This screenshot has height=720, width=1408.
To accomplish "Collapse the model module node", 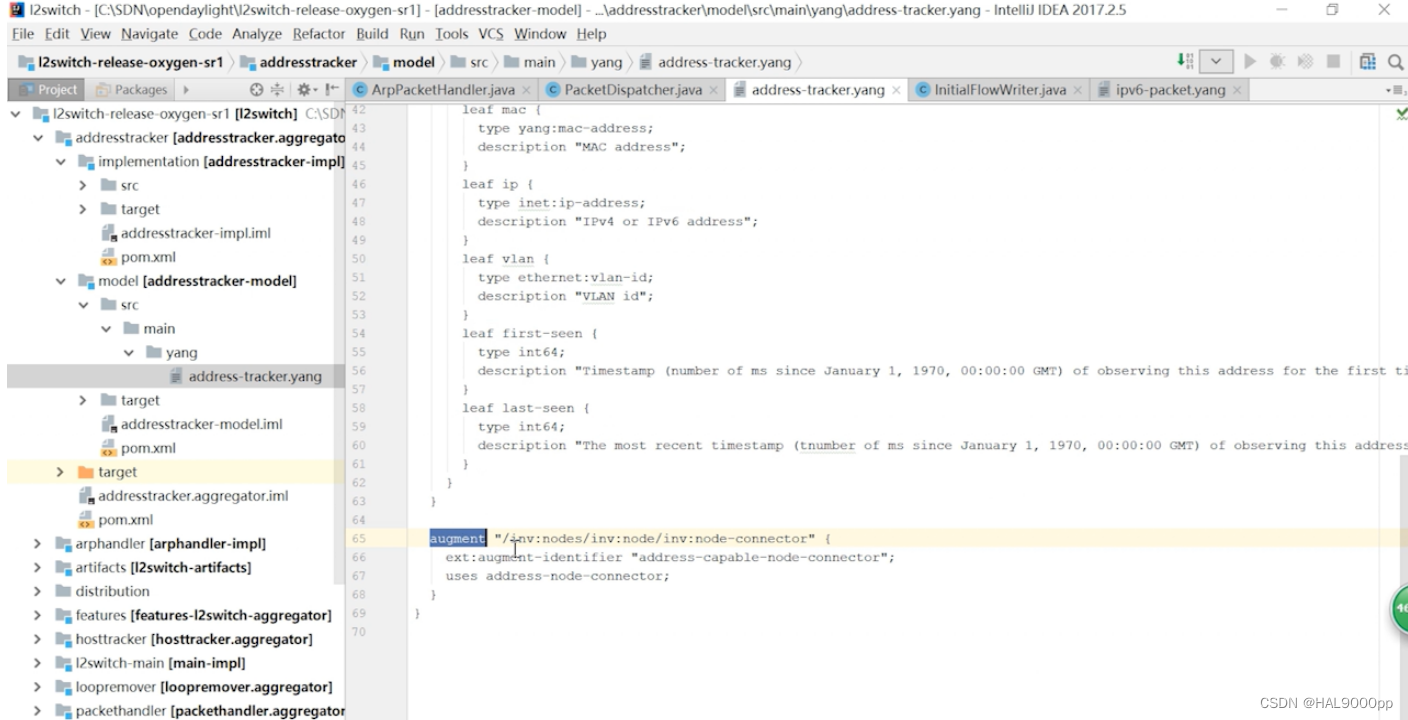I will tap(61, 281).
